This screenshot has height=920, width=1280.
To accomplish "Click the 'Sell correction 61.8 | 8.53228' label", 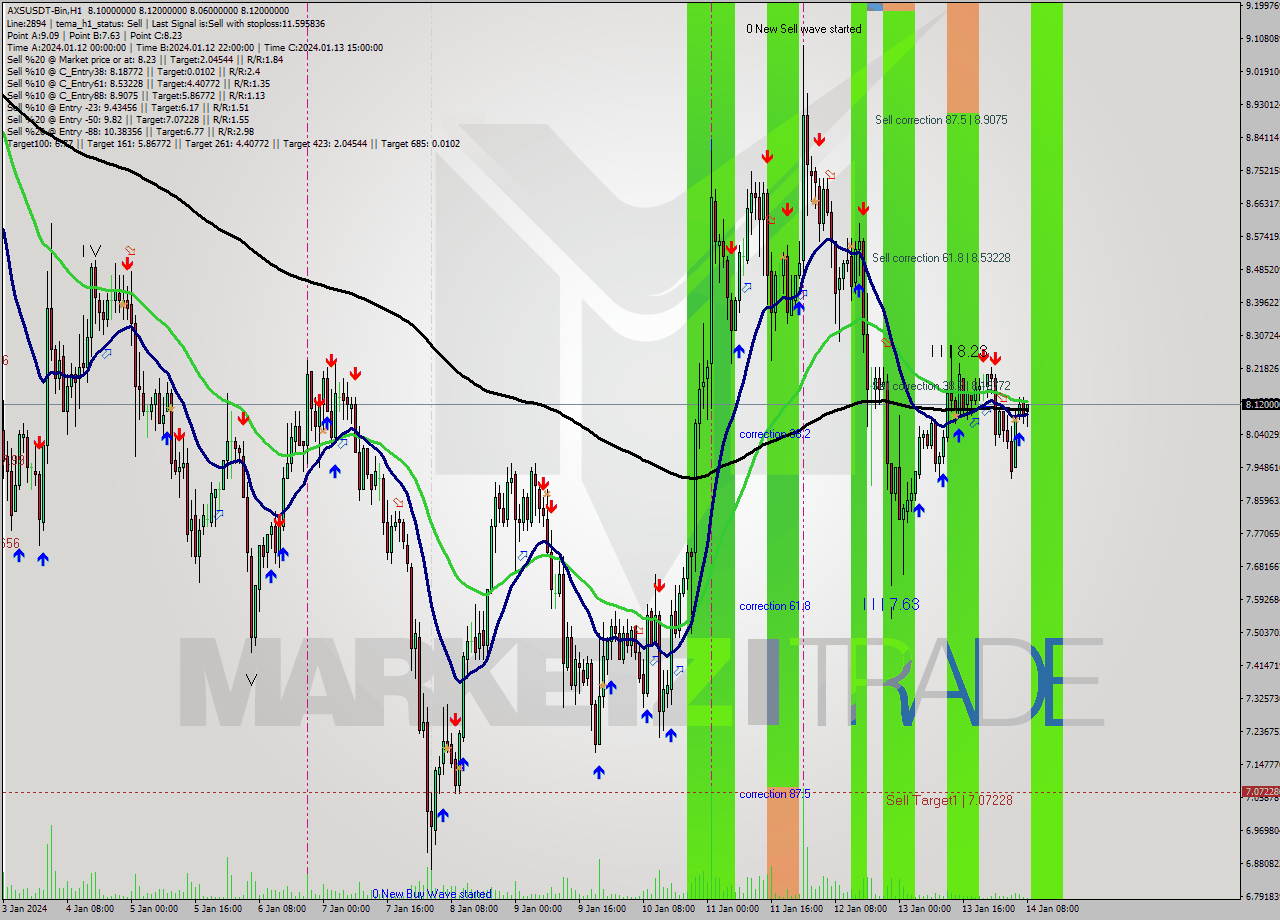I will tap(941, 258).
